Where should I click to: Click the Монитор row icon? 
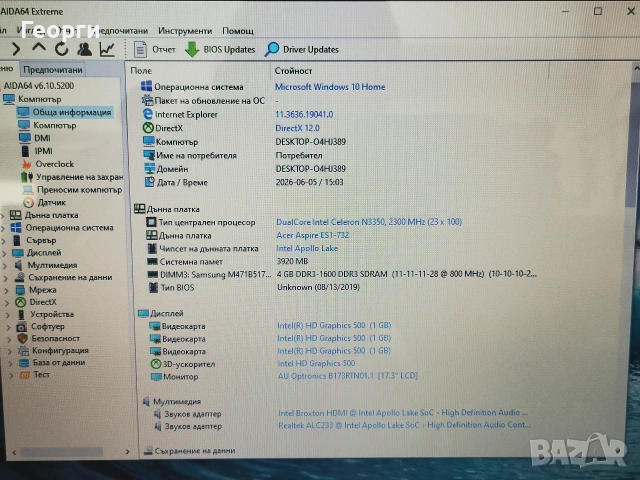click(156, 376)
